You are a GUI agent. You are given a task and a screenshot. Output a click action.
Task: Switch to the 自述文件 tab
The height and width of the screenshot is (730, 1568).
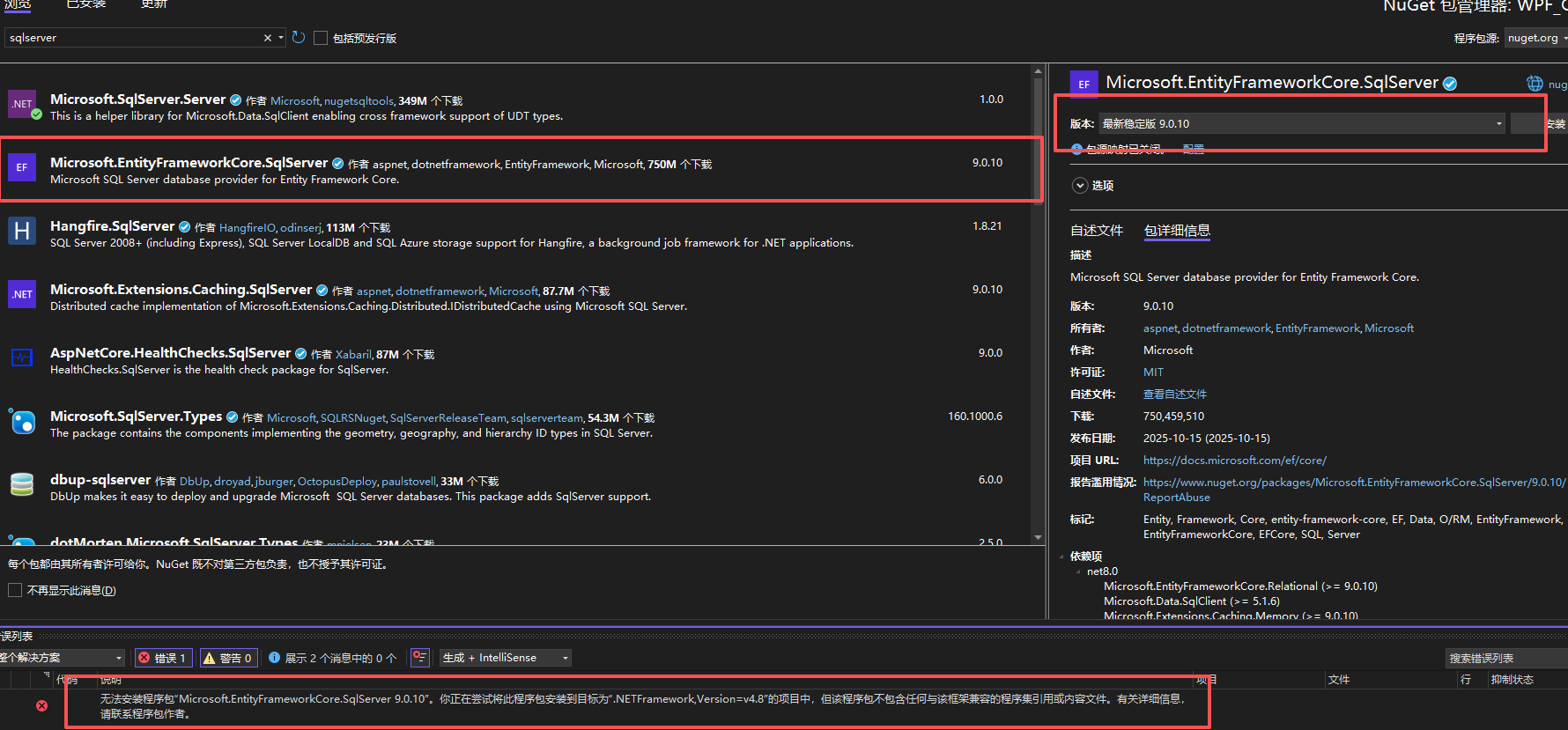click(1097, 231)
